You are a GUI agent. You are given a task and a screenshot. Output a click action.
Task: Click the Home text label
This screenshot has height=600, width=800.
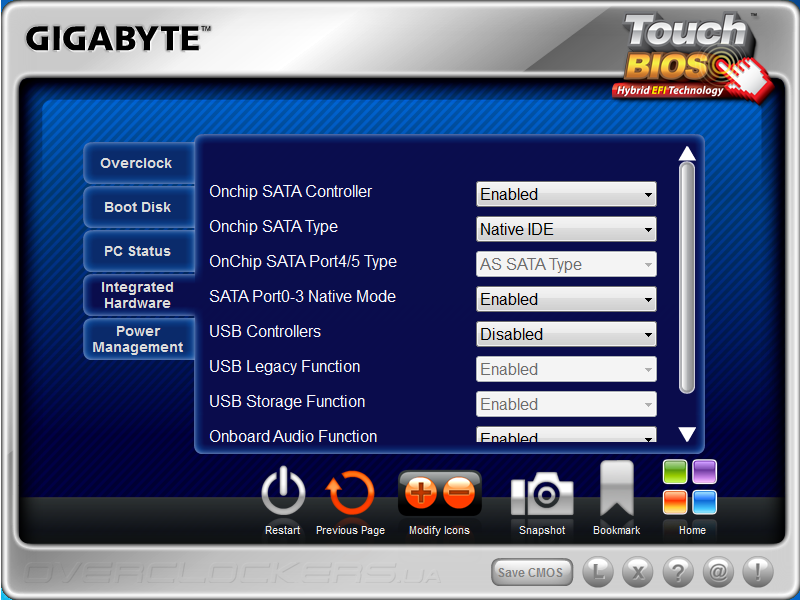click(692, 530)
